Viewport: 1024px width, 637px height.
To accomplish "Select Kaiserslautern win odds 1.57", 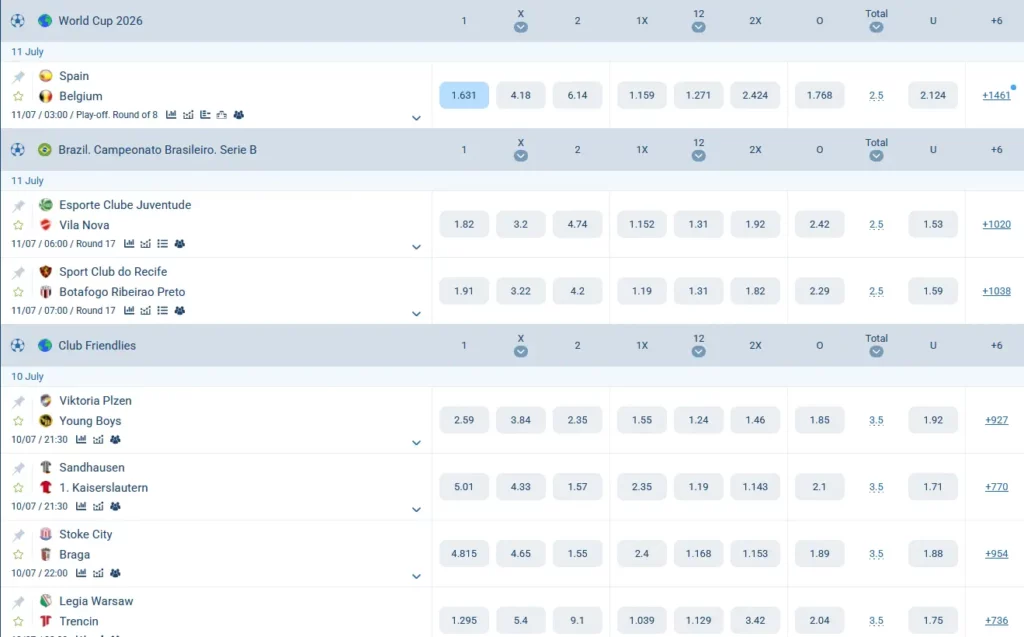I will point(577,487).
